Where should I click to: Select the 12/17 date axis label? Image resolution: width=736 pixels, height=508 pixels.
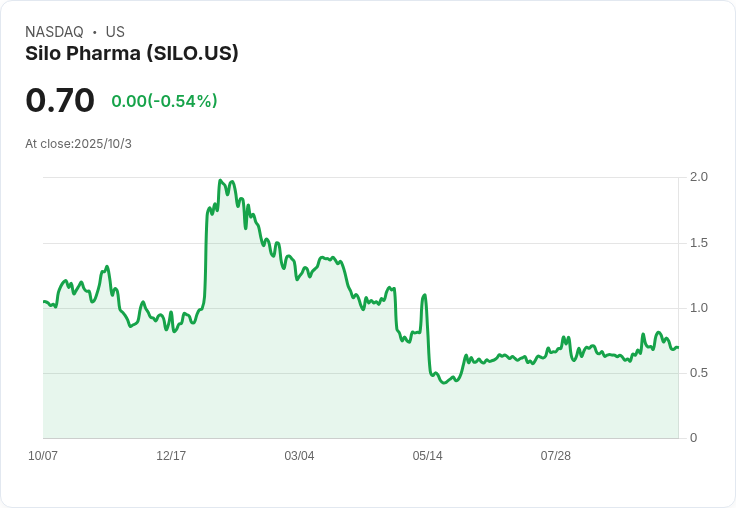(x=171, y=456)
